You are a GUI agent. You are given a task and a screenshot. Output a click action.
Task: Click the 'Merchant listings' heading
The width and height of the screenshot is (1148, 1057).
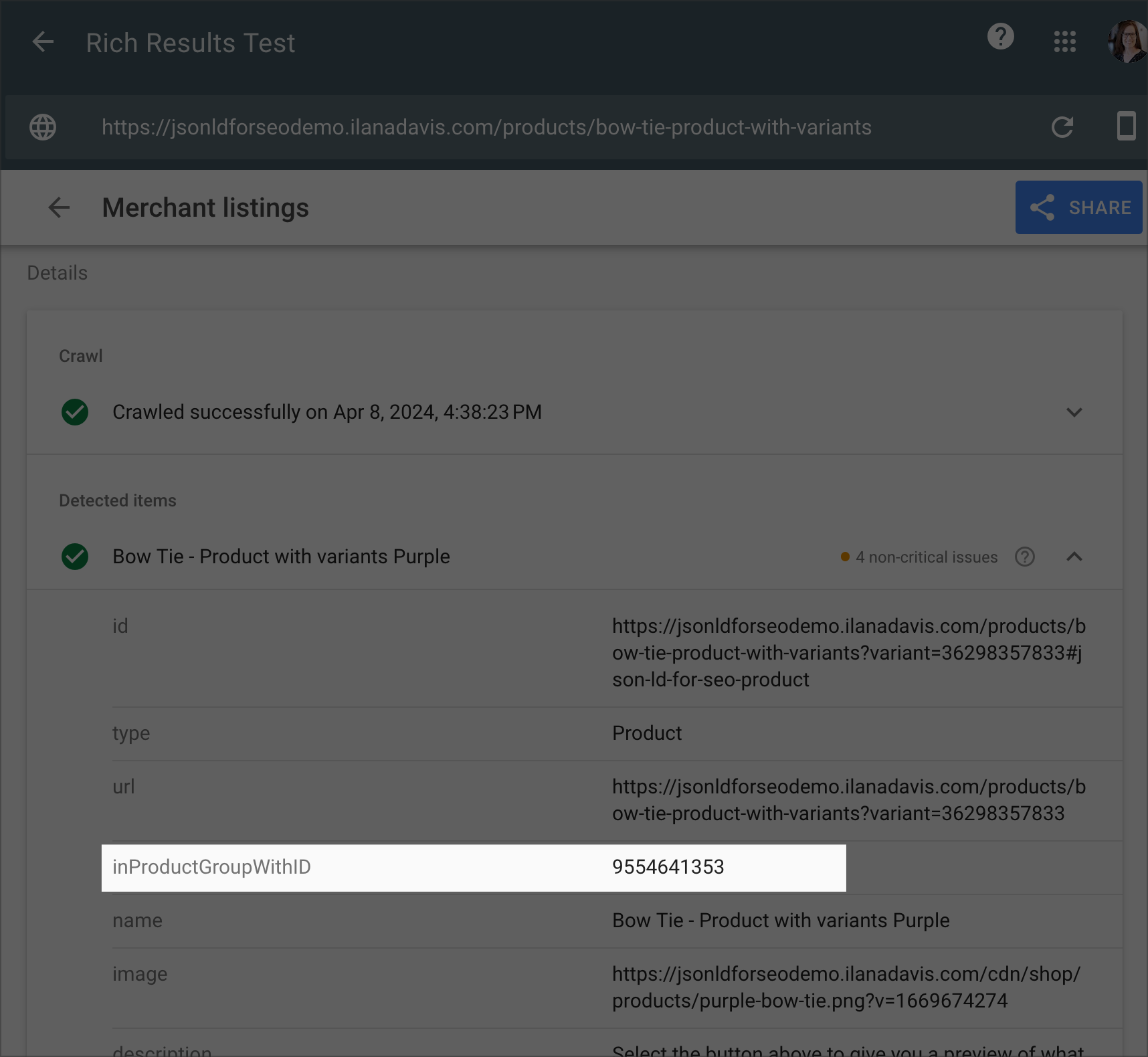[x=205, y=207]
